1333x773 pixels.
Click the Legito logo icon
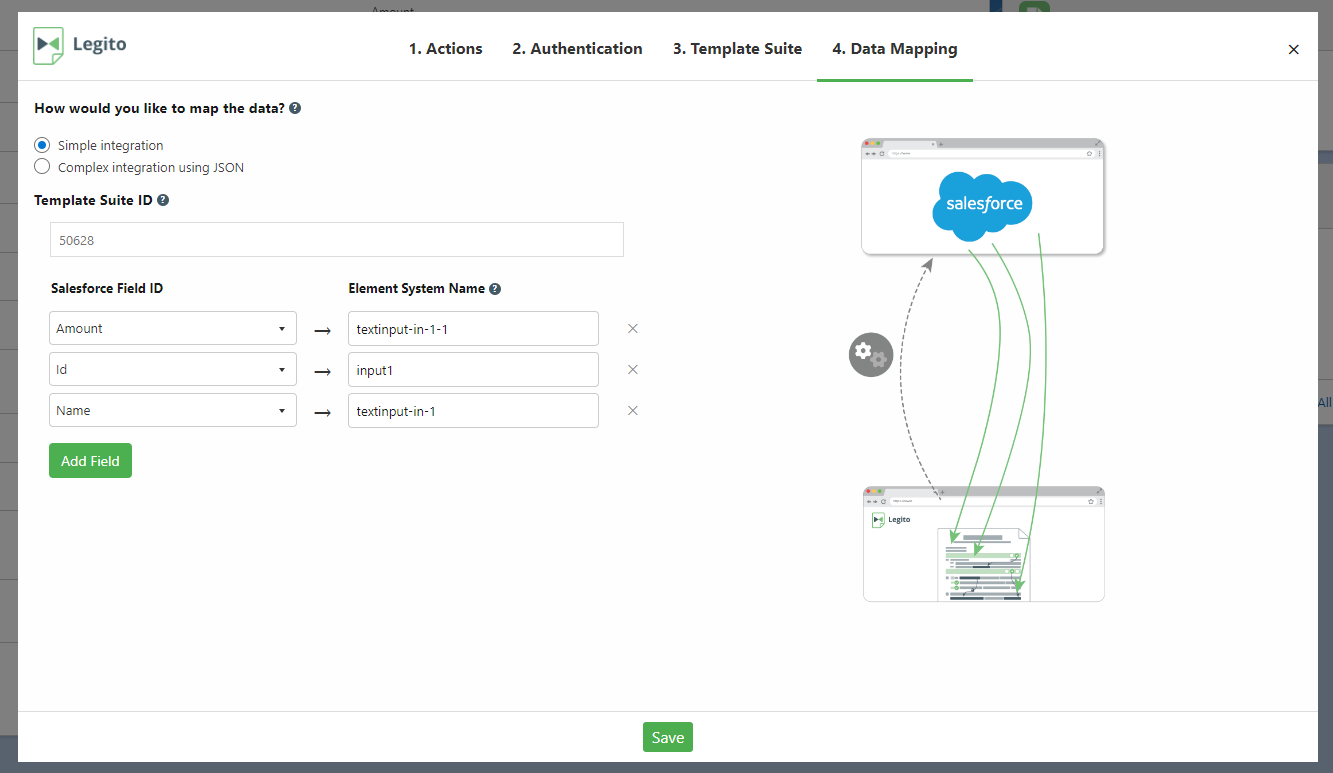tap(48, 45)
